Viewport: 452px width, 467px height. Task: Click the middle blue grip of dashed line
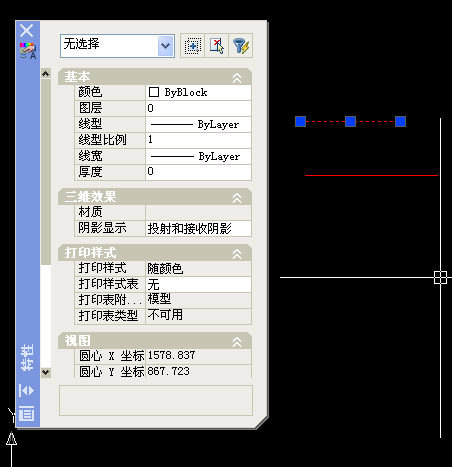point(350,121)
